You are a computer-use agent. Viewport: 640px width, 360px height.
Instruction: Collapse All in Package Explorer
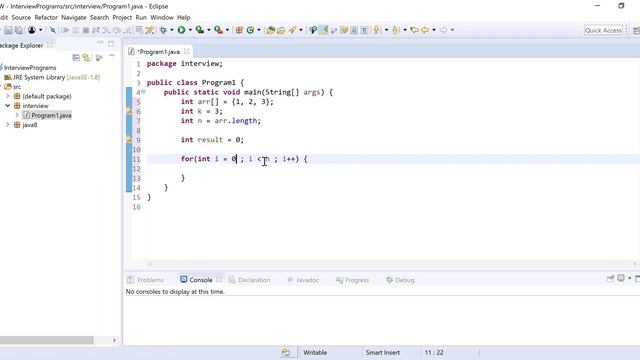[76, 58]
